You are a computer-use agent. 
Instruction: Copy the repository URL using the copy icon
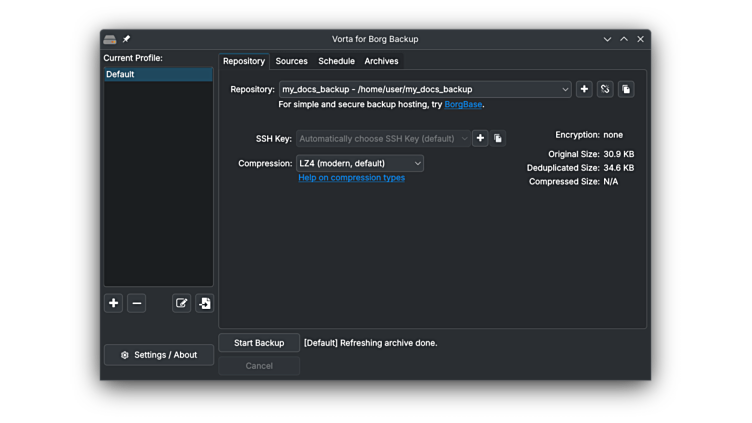click(626, 89)
